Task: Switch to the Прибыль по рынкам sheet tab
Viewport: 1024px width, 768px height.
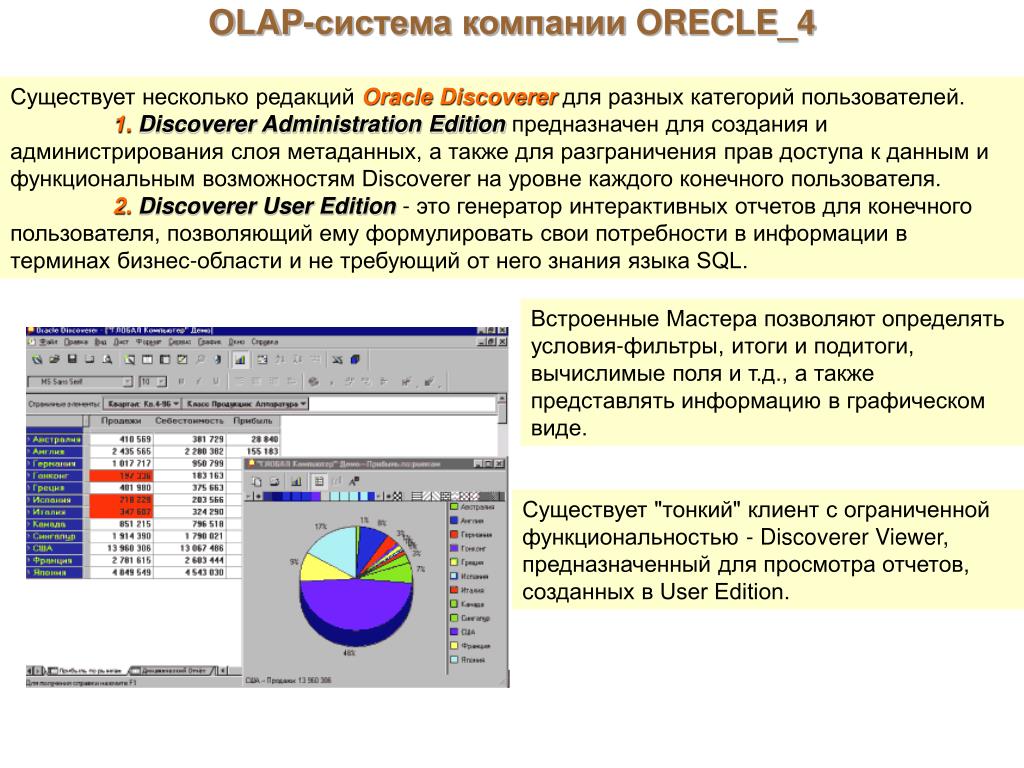Action: click(88, 670)
